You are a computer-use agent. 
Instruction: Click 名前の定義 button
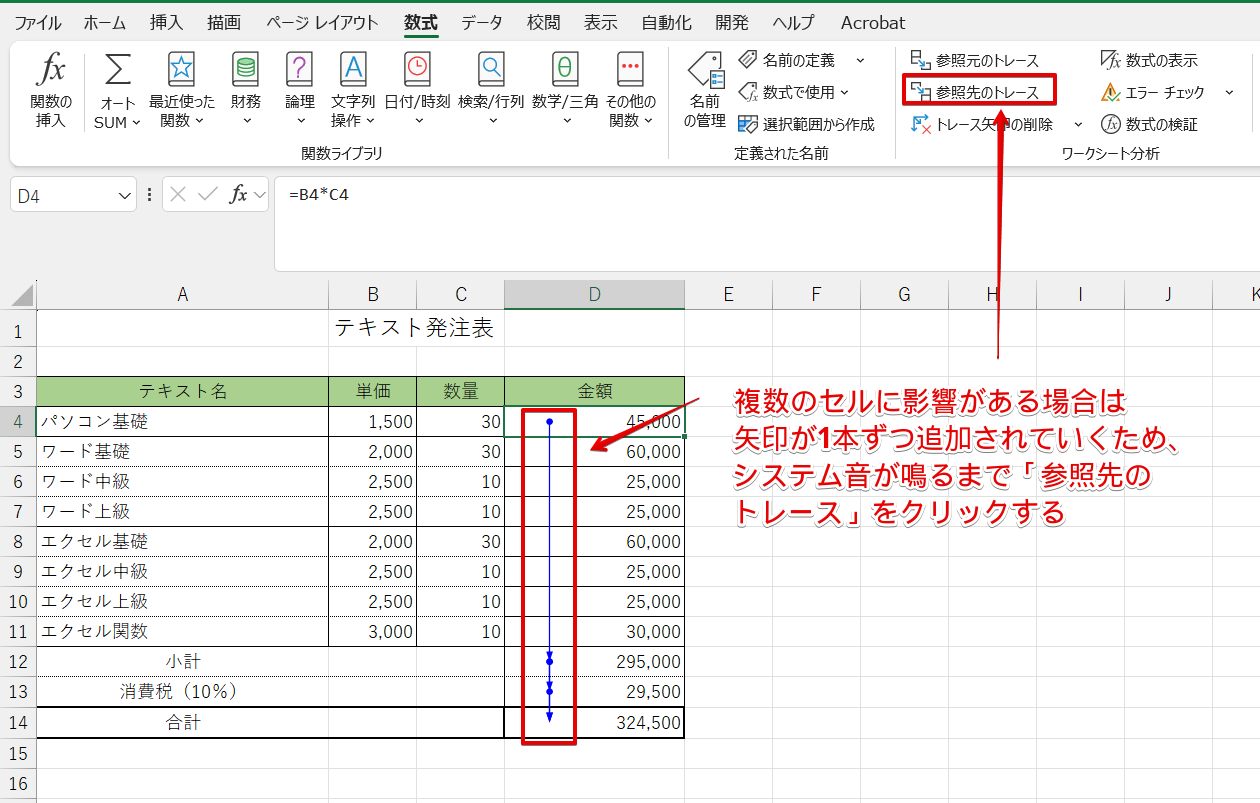coord(786,61)
